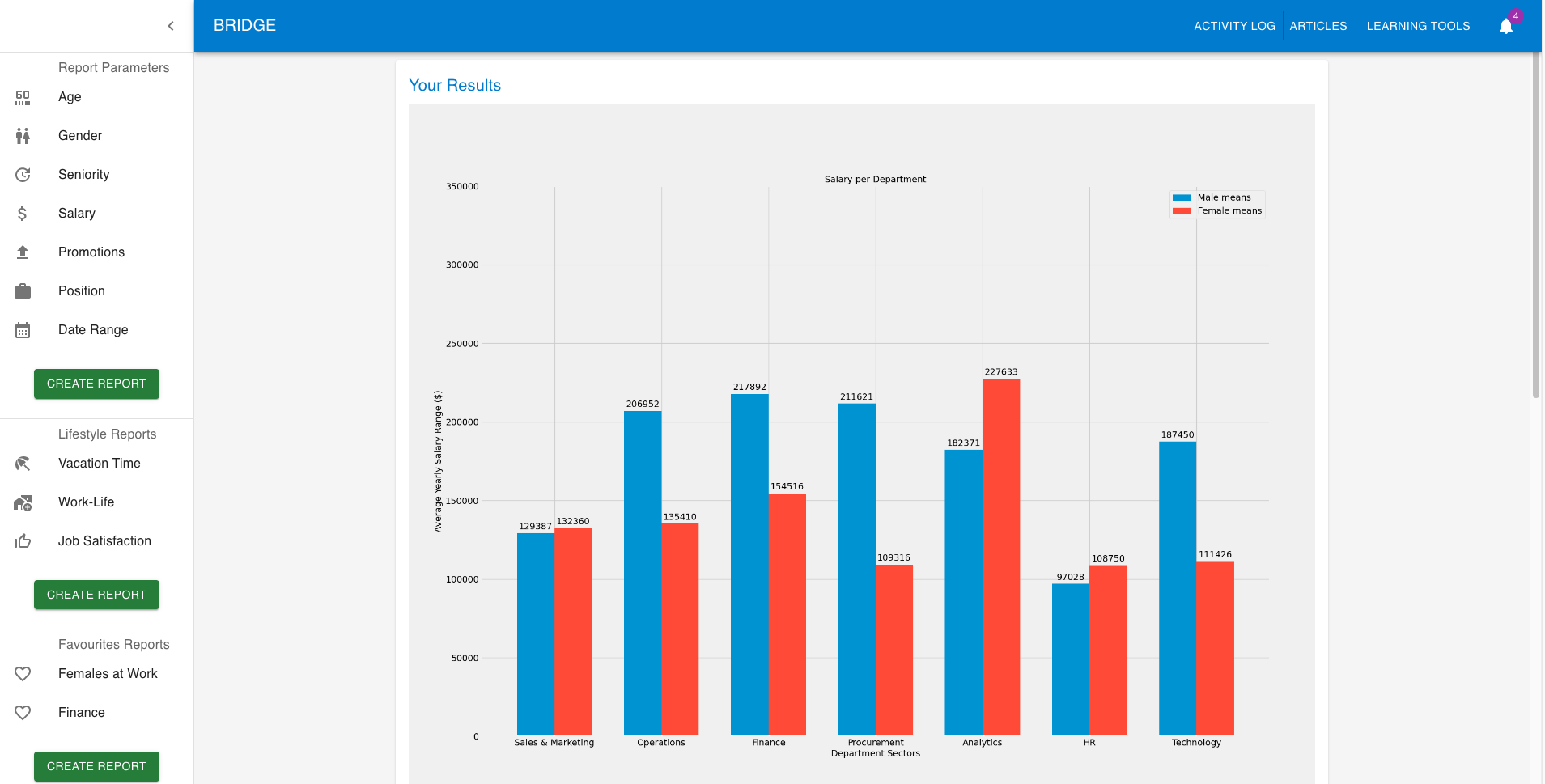
Task: Click the Analytics female bar 227633
Action: tap(1001, 557)
